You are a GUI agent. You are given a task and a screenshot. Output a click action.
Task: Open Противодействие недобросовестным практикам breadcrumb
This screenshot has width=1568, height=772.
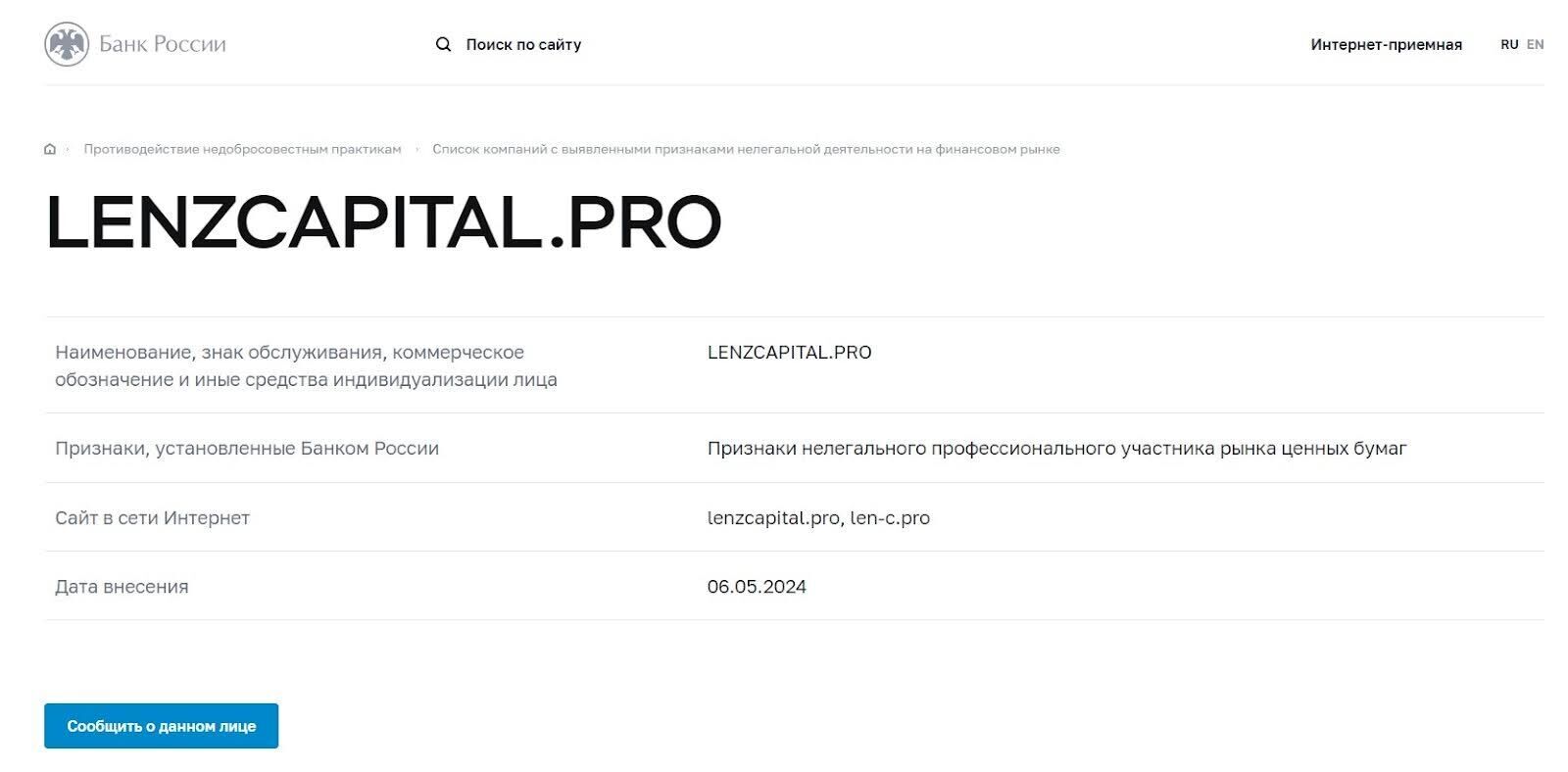242,149
